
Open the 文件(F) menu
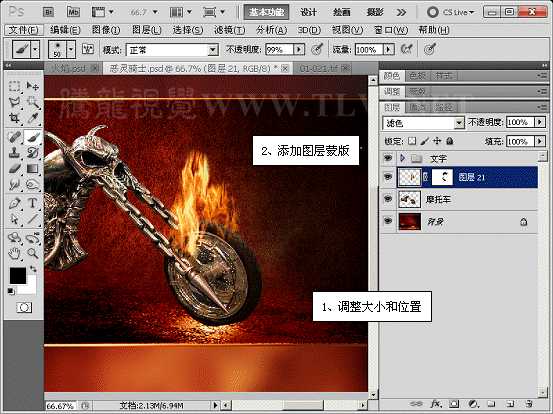pos(24,30)
